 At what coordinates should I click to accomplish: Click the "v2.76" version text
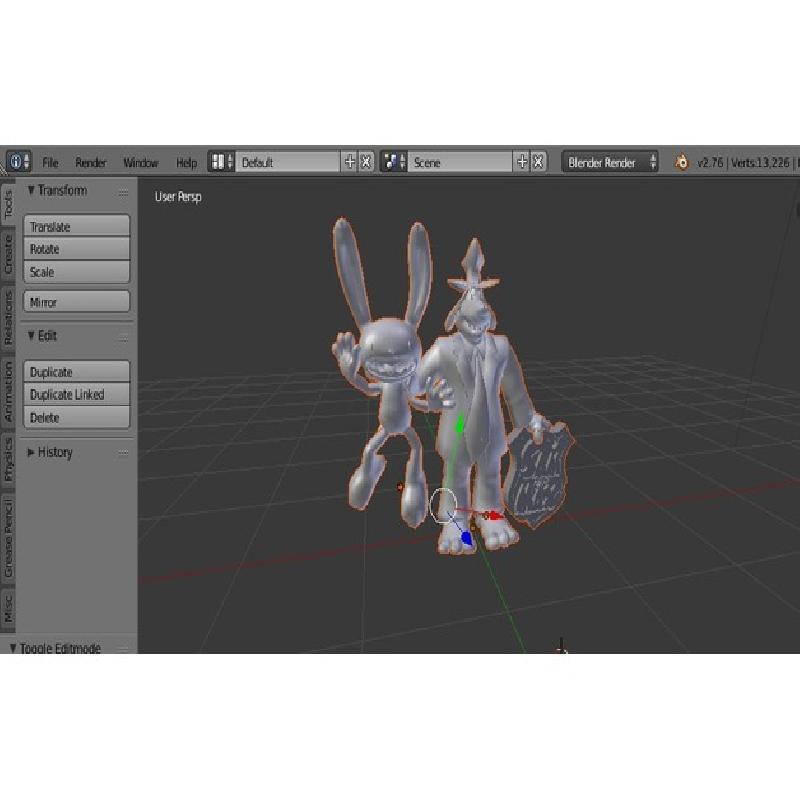[710, 163]
